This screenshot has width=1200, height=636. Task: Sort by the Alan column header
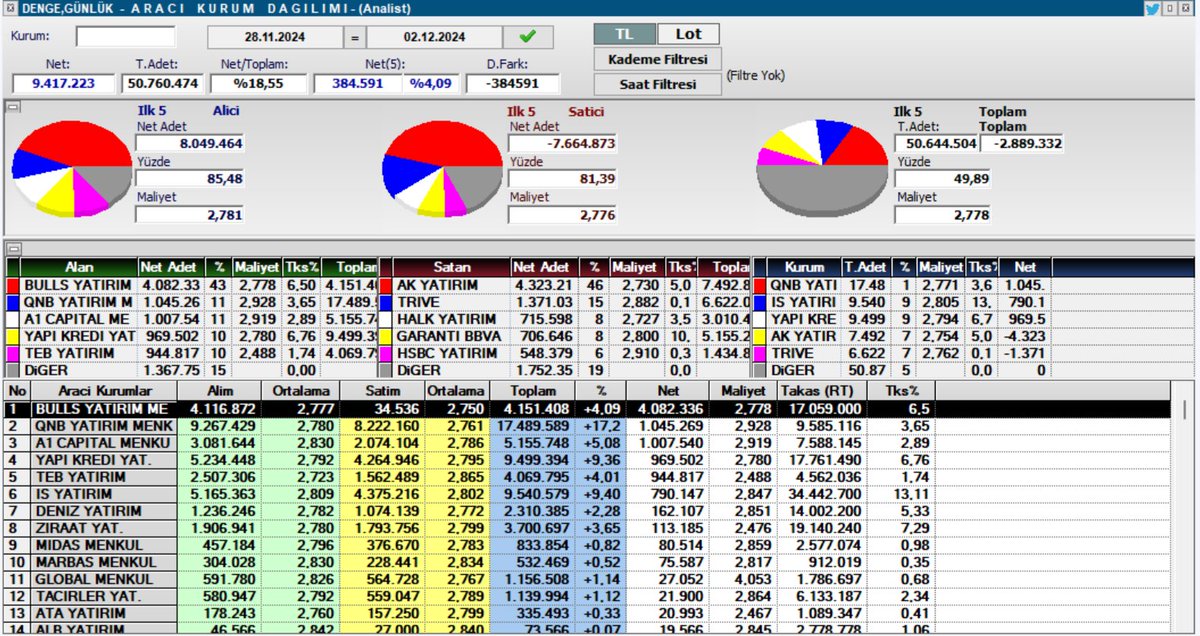(x=79, y=268)
